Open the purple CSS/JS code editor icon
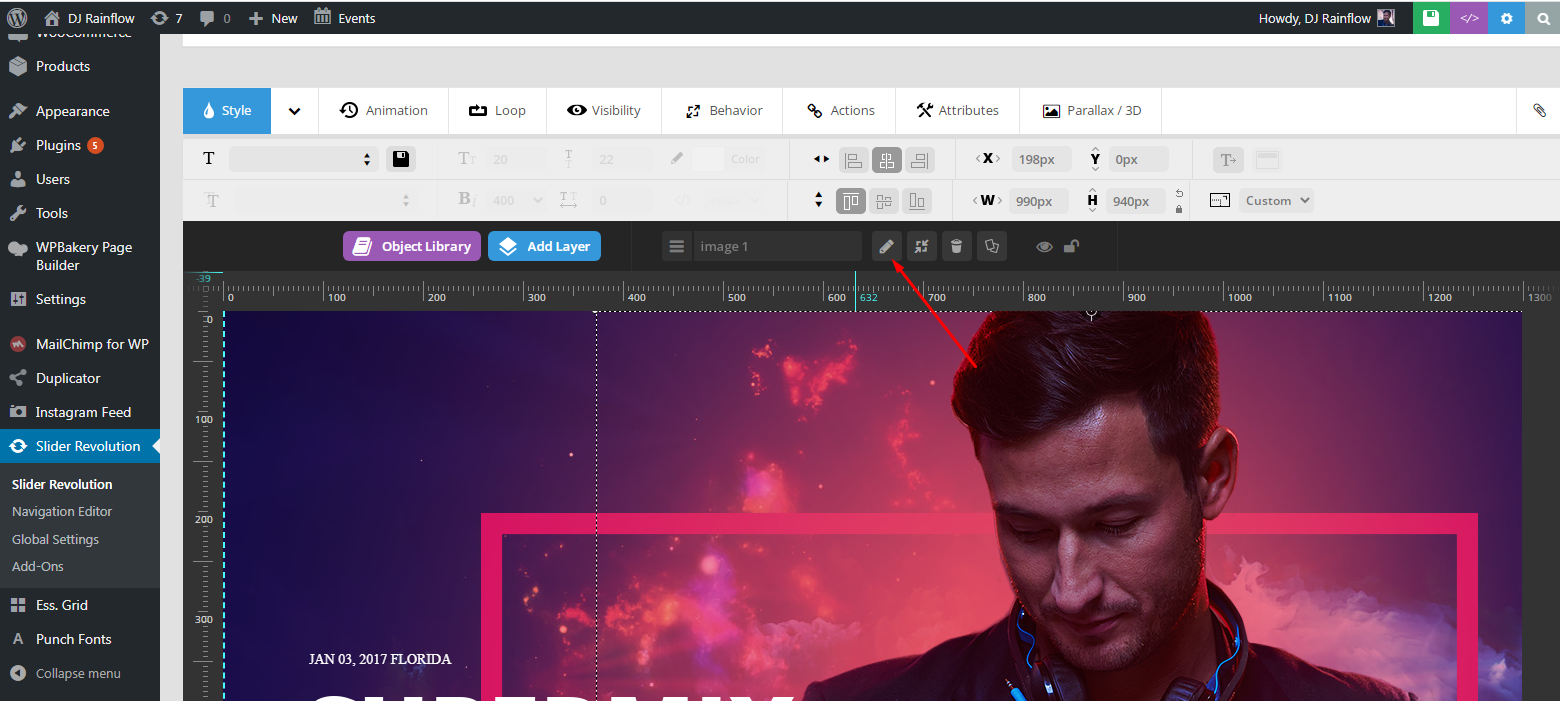The width and height of the screenshot is (1560, 701). point(1468,18)
